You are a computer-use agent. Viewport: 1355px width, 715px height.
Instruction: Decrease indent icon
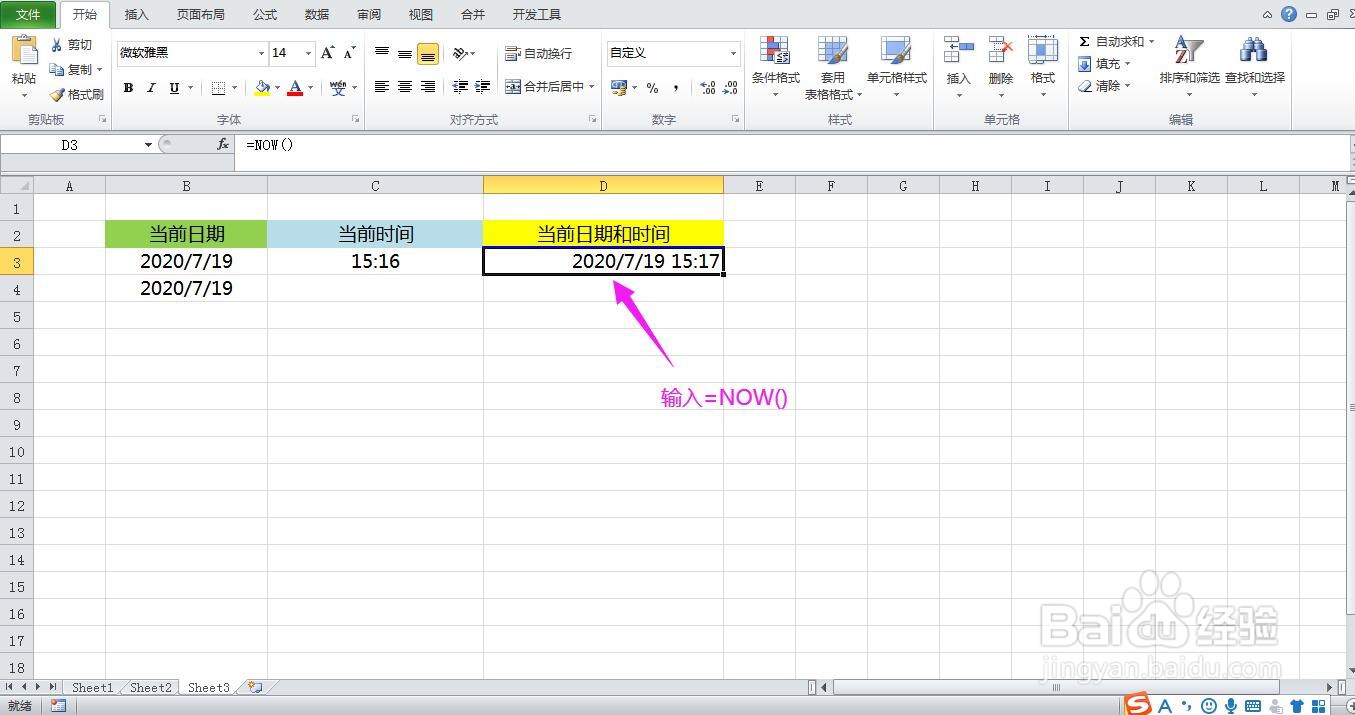coord(460,87)
